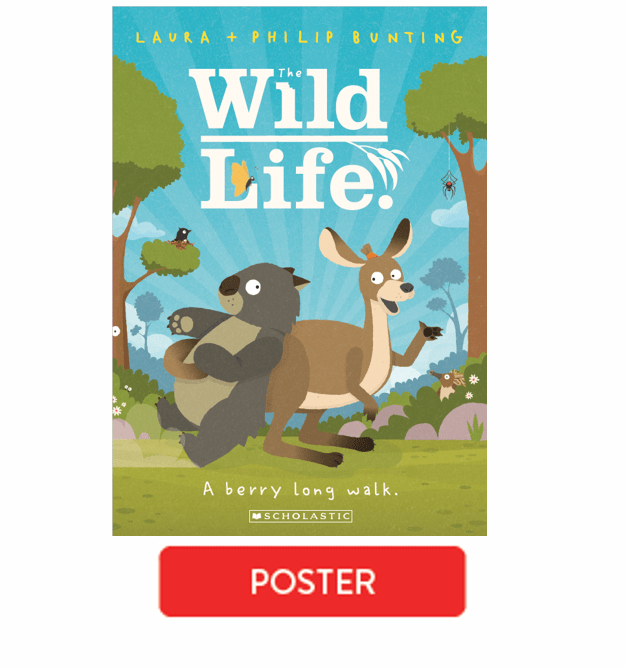
Task: Click the word 'Wild' in the title
Action: click(x=288, y=99)
